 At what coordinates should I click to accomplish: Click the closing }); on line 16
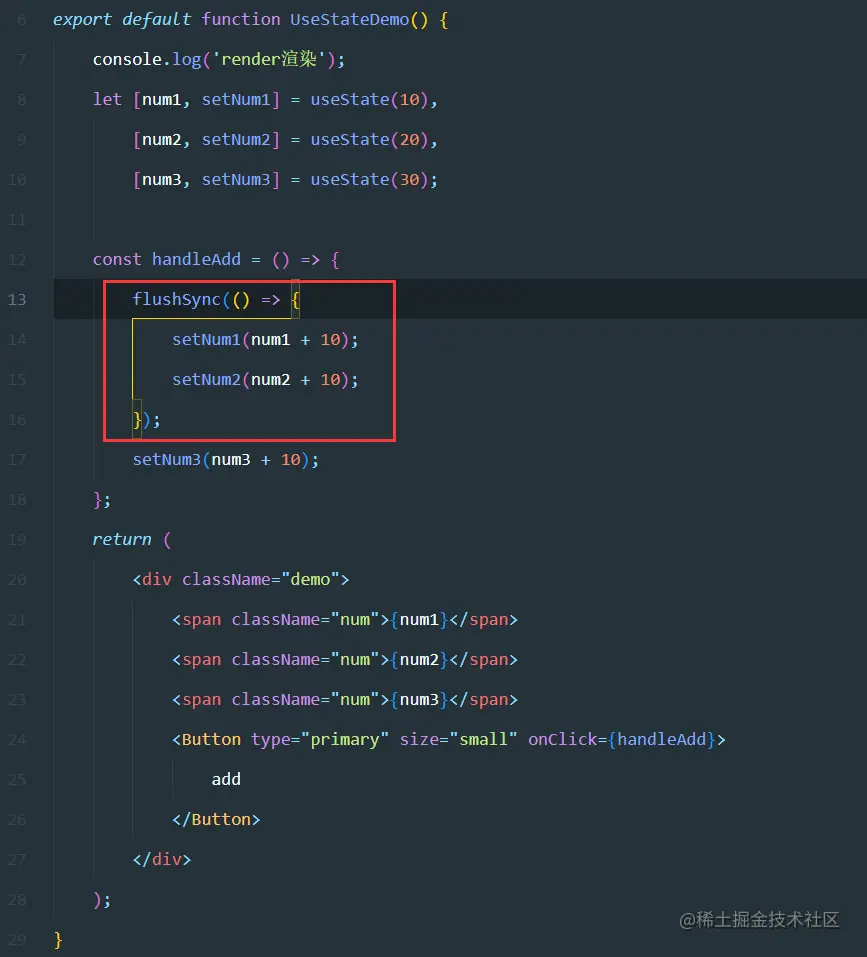pyautogui.click(x=146, y=420)
